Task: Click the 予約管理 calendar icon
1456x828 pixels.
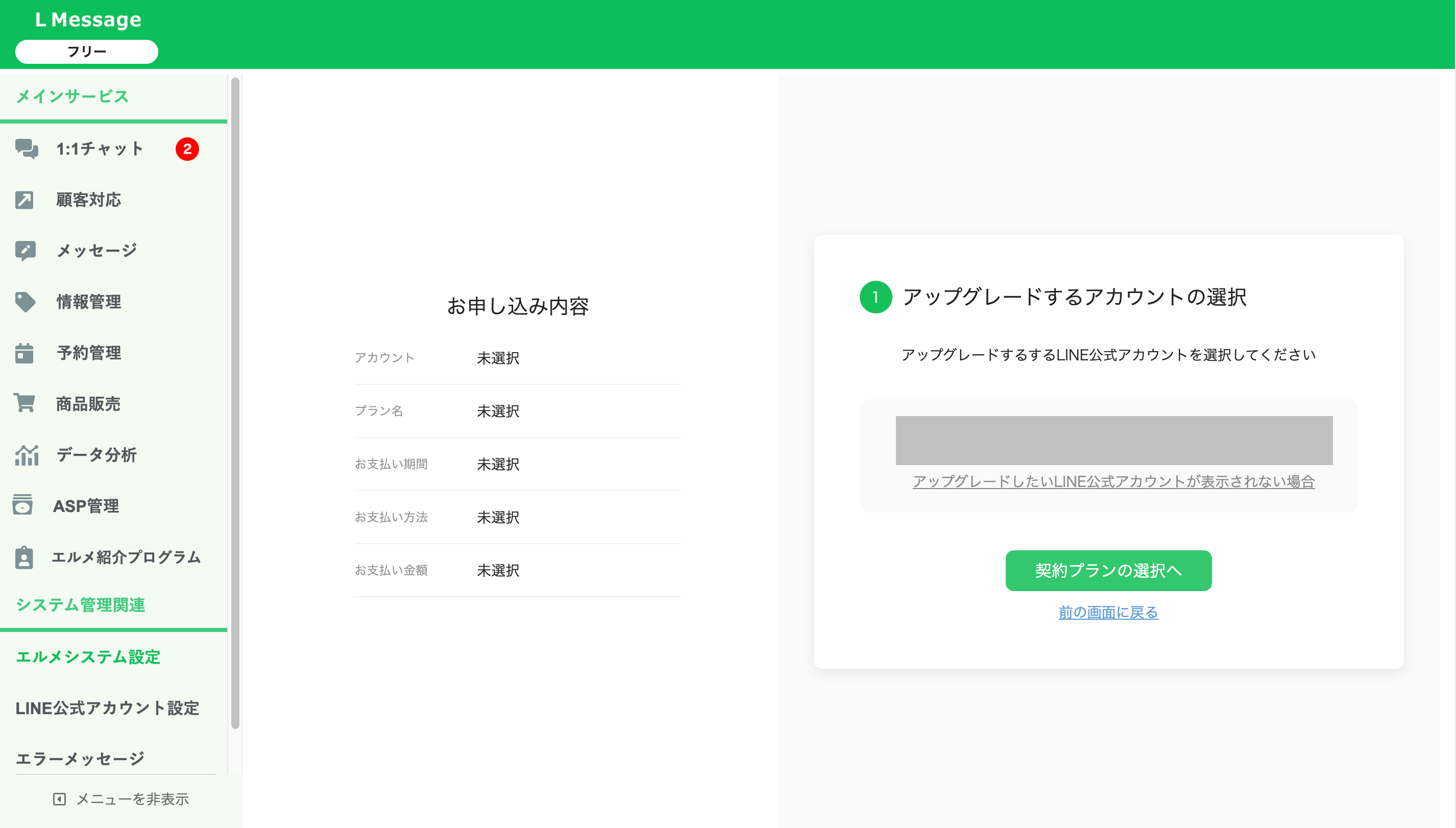Action: coord(24,353)
